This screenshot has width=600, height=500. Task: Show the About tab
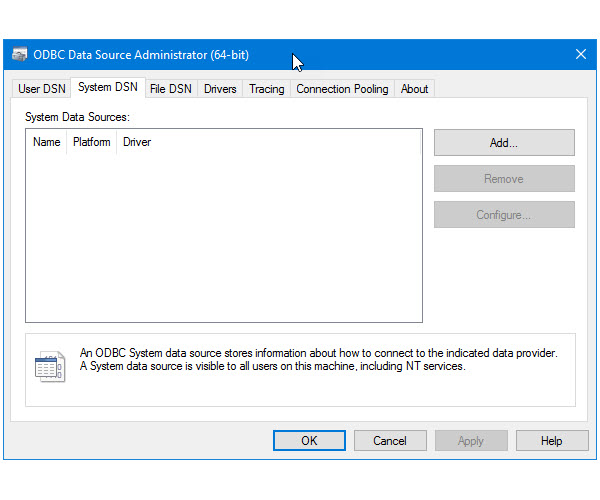pos(414,89)
